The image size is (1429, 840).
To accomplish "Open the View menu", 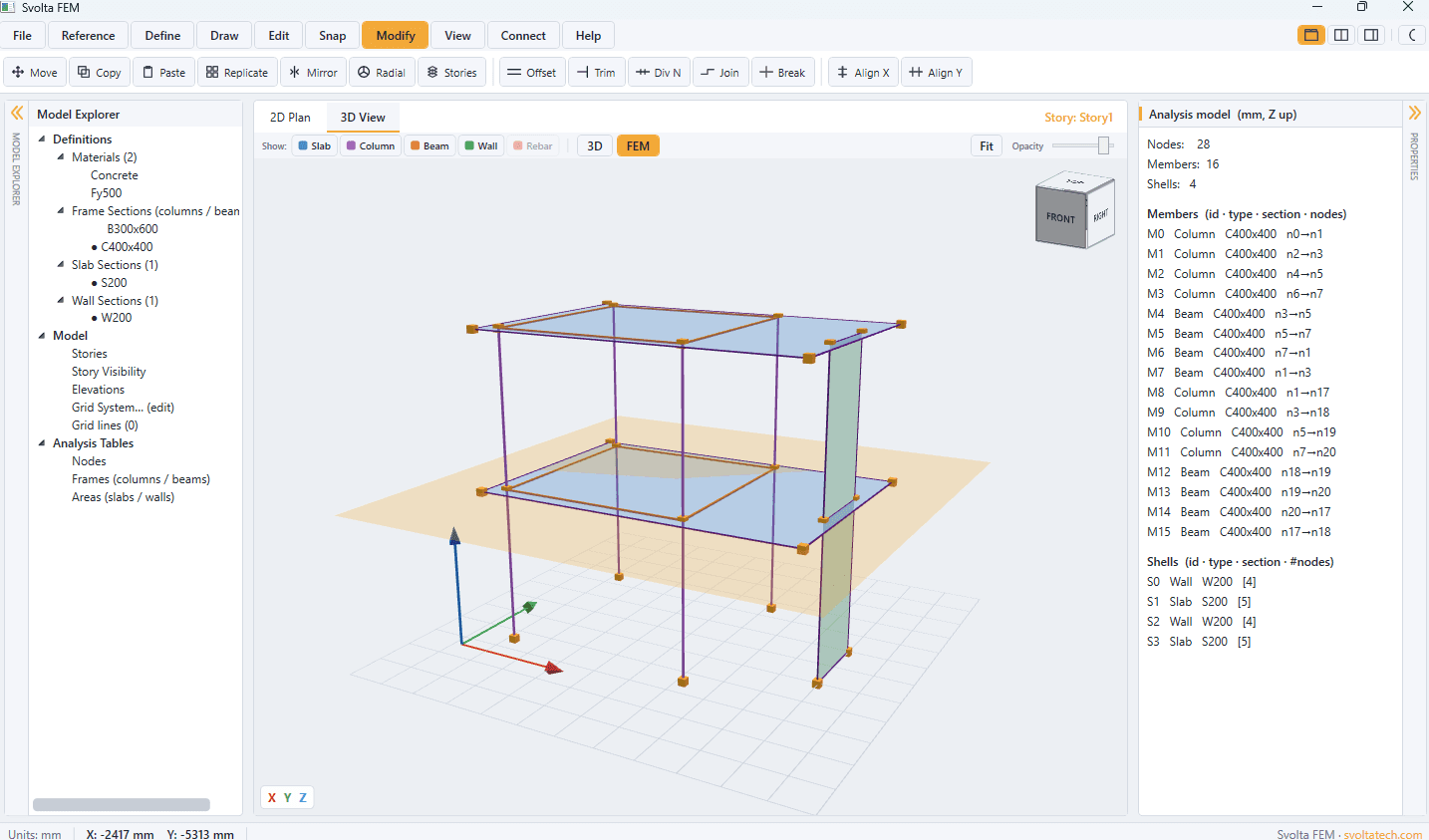I will click(457, 35).
